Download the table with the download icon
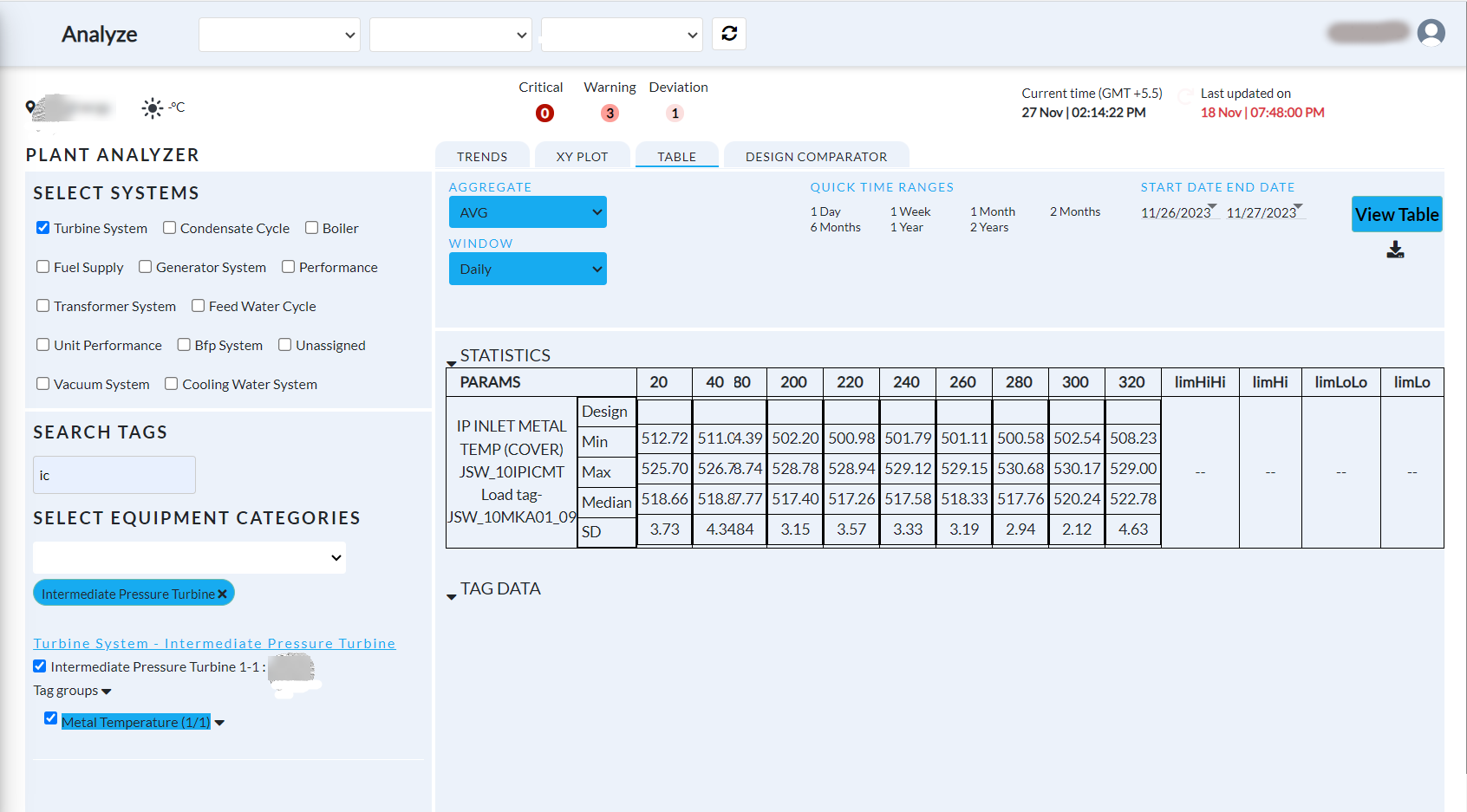 click(1395, 250)
